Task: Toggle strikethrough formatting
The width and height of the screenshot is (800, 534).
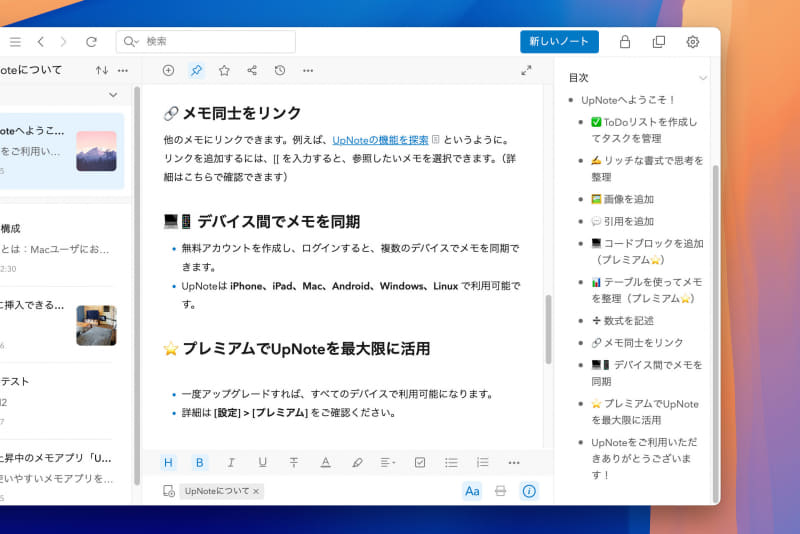Action: tap(294, 463)
